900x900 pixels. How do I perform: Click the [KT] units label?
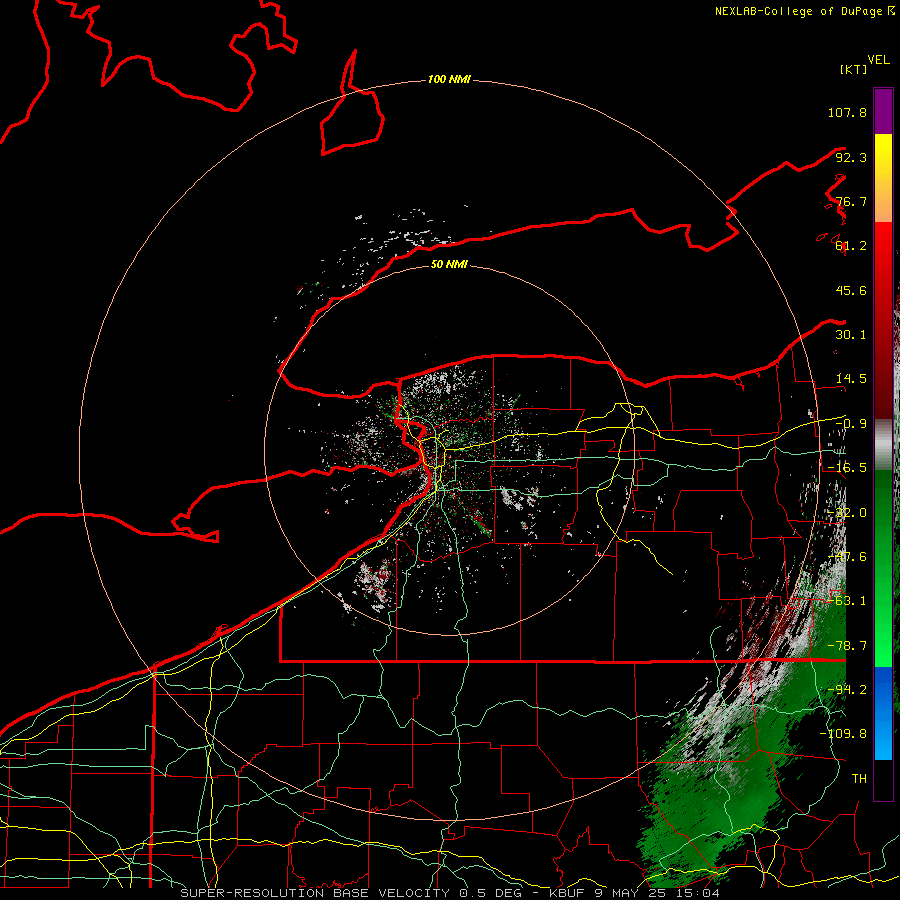853,69
